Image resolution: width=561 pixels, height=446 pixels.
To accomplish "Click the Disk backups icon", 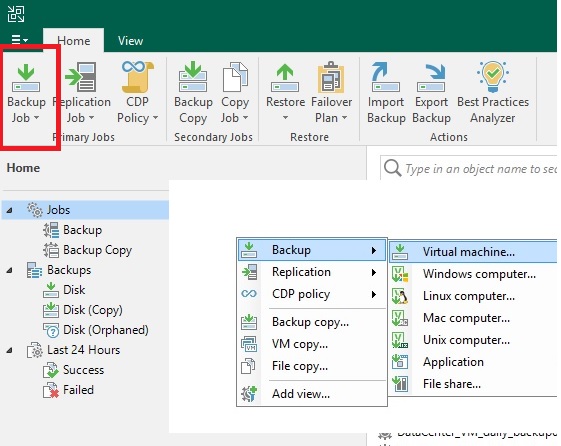I will [x=51, y=290].
